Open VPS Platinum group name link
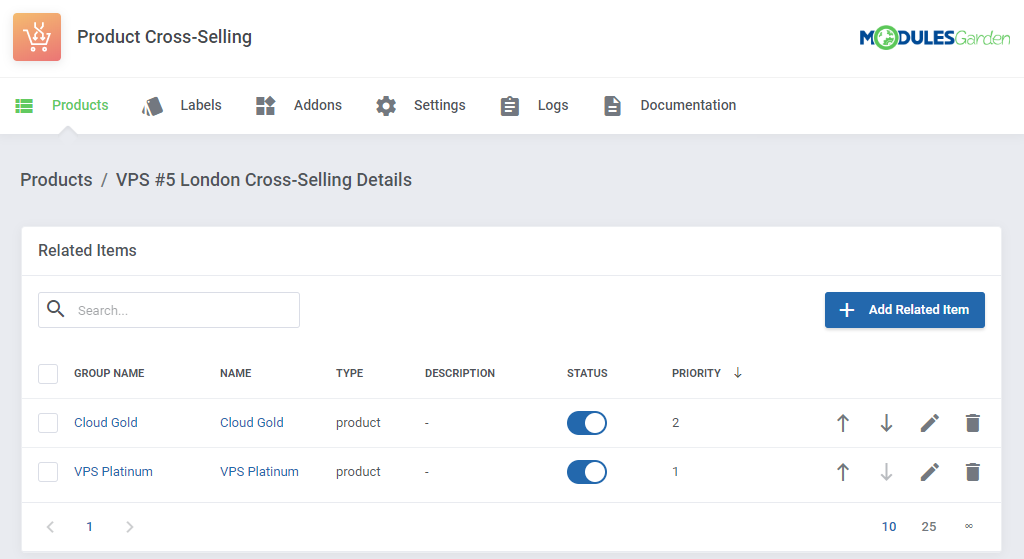 [x=113, y=471]
